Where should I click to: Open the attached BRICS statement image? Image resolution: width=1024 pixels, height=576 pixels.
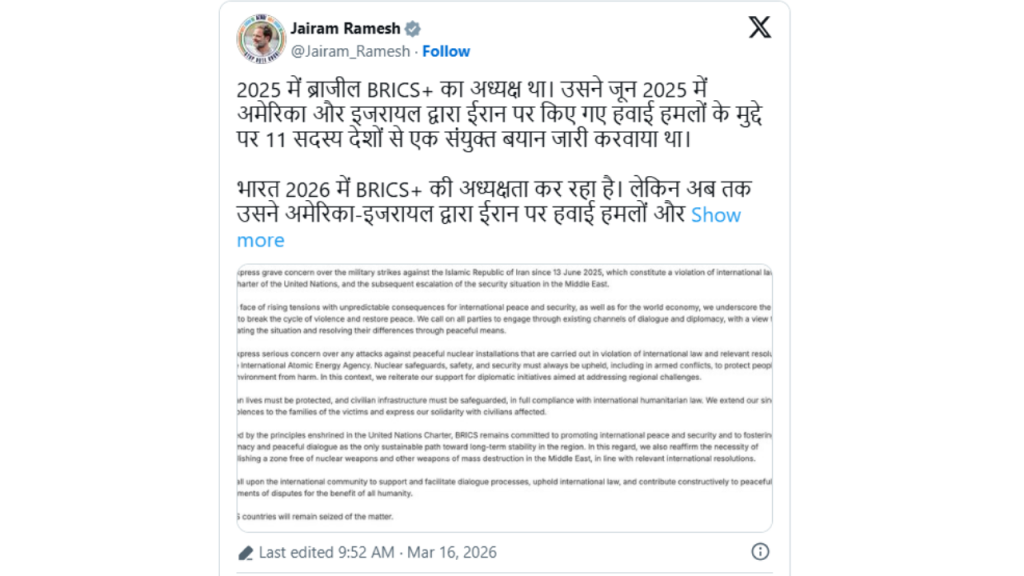[x=504, y=398]
